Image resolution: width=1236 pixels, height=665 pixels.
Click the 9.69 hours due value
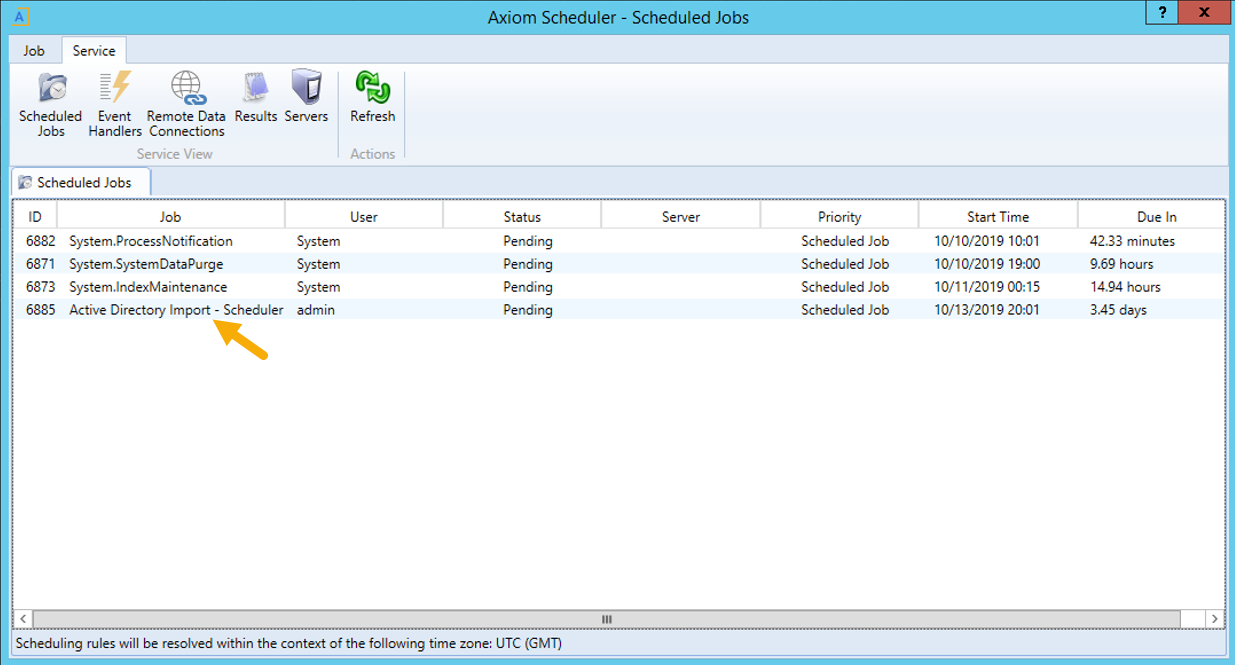point(1122,264)
